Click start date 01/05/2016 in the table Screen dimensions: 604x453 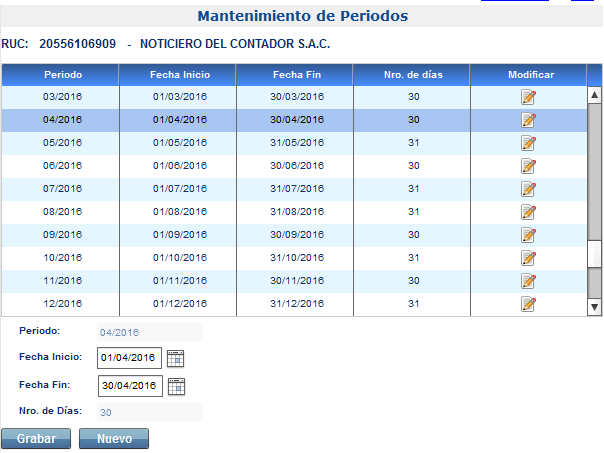click(x=180, y=143)
